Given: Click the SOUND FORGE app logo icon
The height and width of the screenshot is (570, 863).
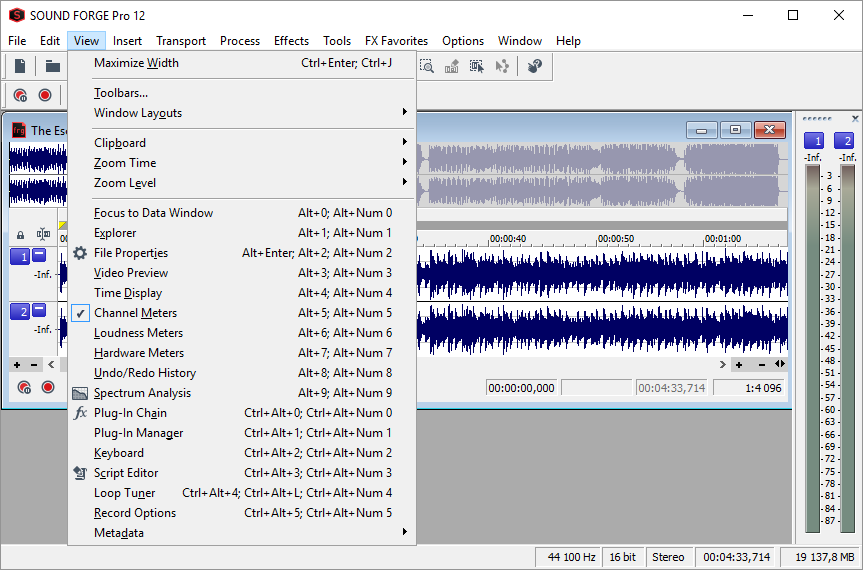Looking at the screenshot, I should click(17, 15).
